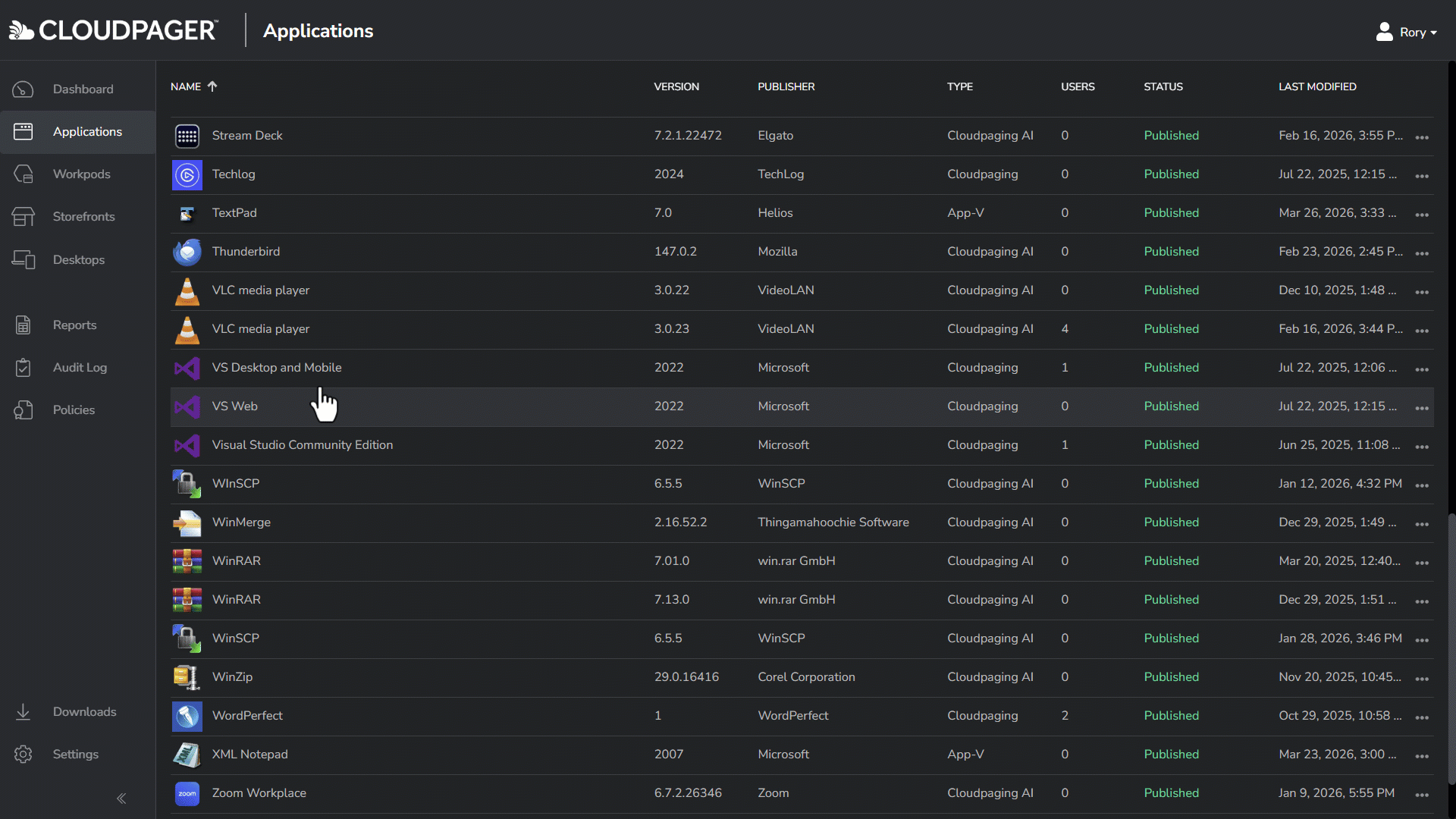Click Corel Corporation publisher cell
Screen dimensions: 1456x819
[x=806, y=677]
